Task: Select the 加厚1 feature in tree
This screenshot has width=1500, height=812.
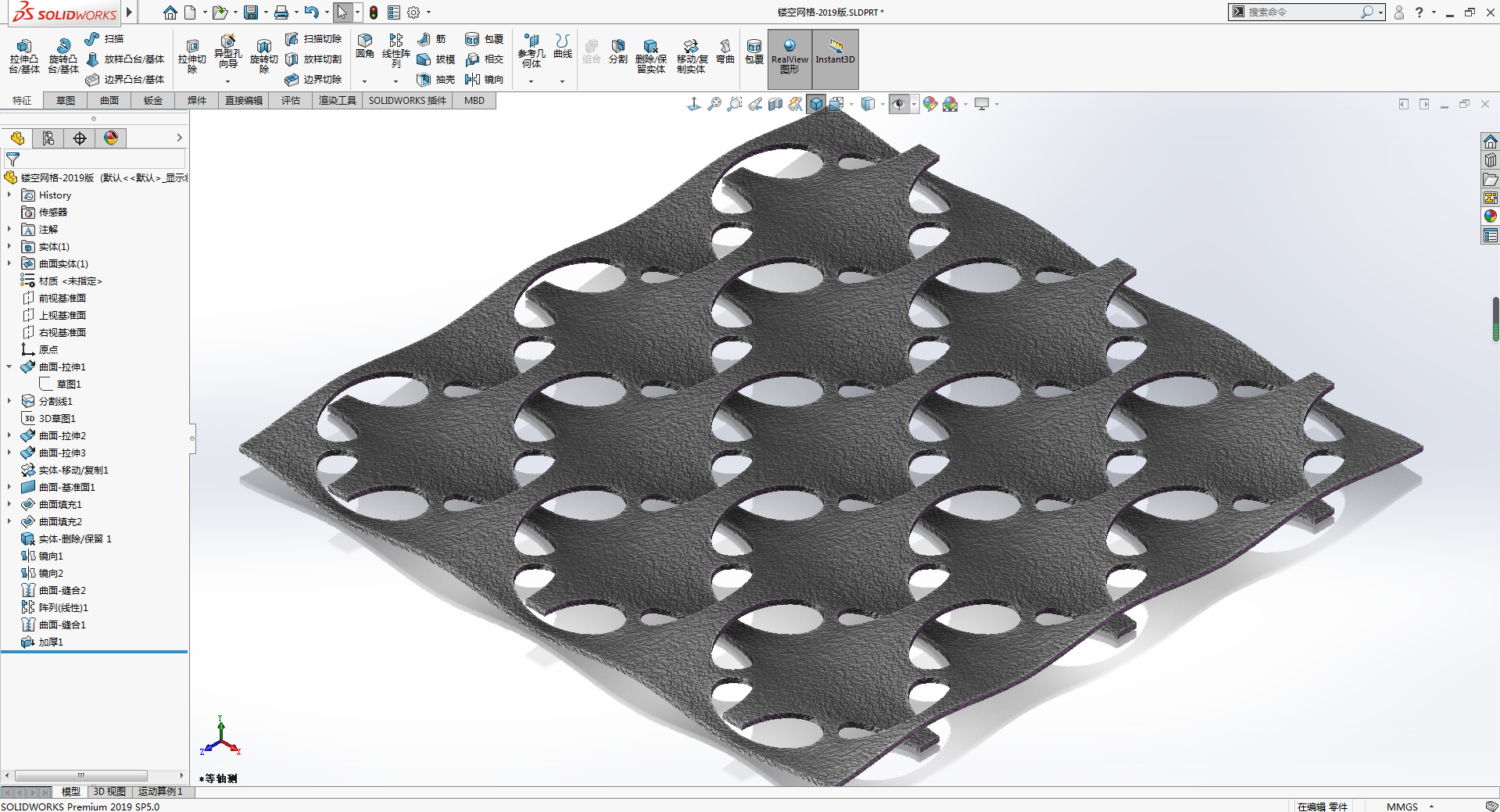Action: coord(51,642)
